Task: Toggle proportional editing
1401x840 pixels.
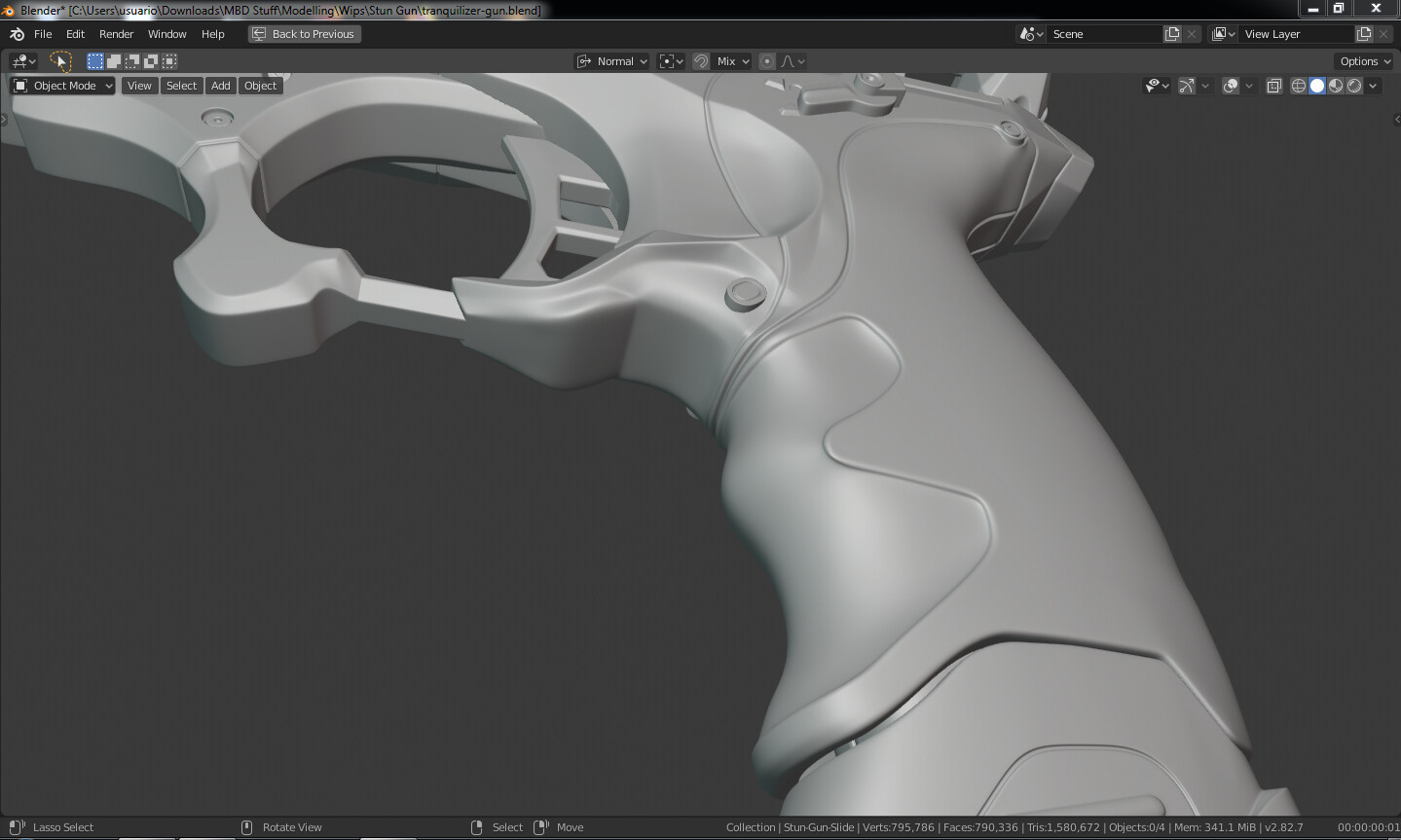Action: coord(766,60)
